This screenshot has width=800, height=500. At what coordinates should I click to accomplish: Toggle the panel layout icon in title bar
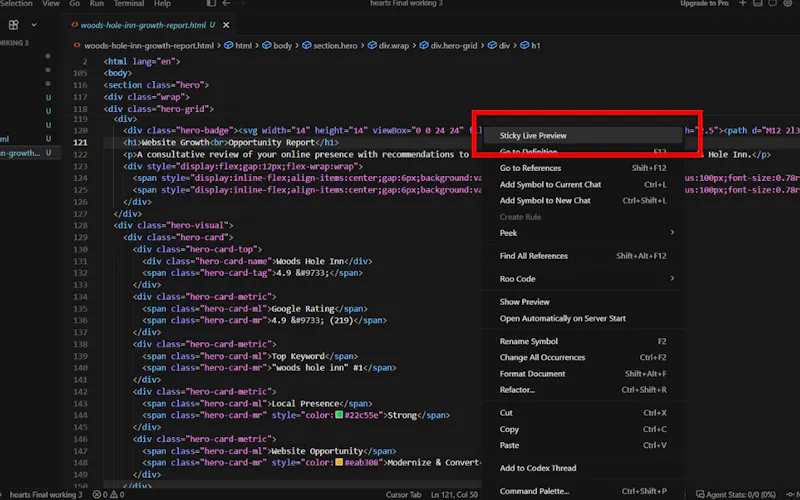(758, 4)
